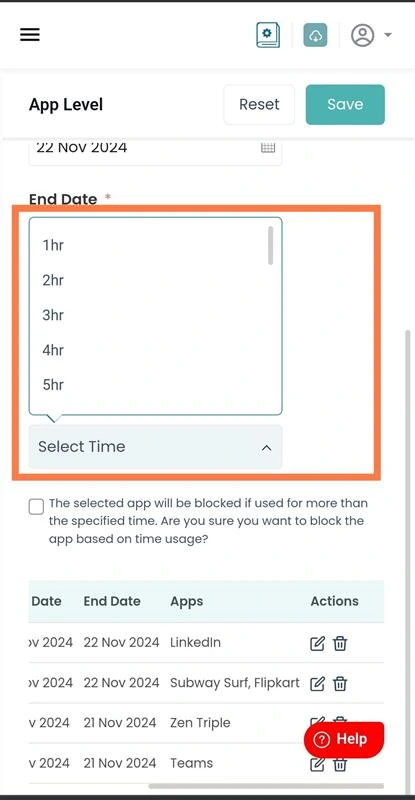Delete the LinkedIn rule entry
The width and height of the screenshot is (415, 800).
[340, 643]
